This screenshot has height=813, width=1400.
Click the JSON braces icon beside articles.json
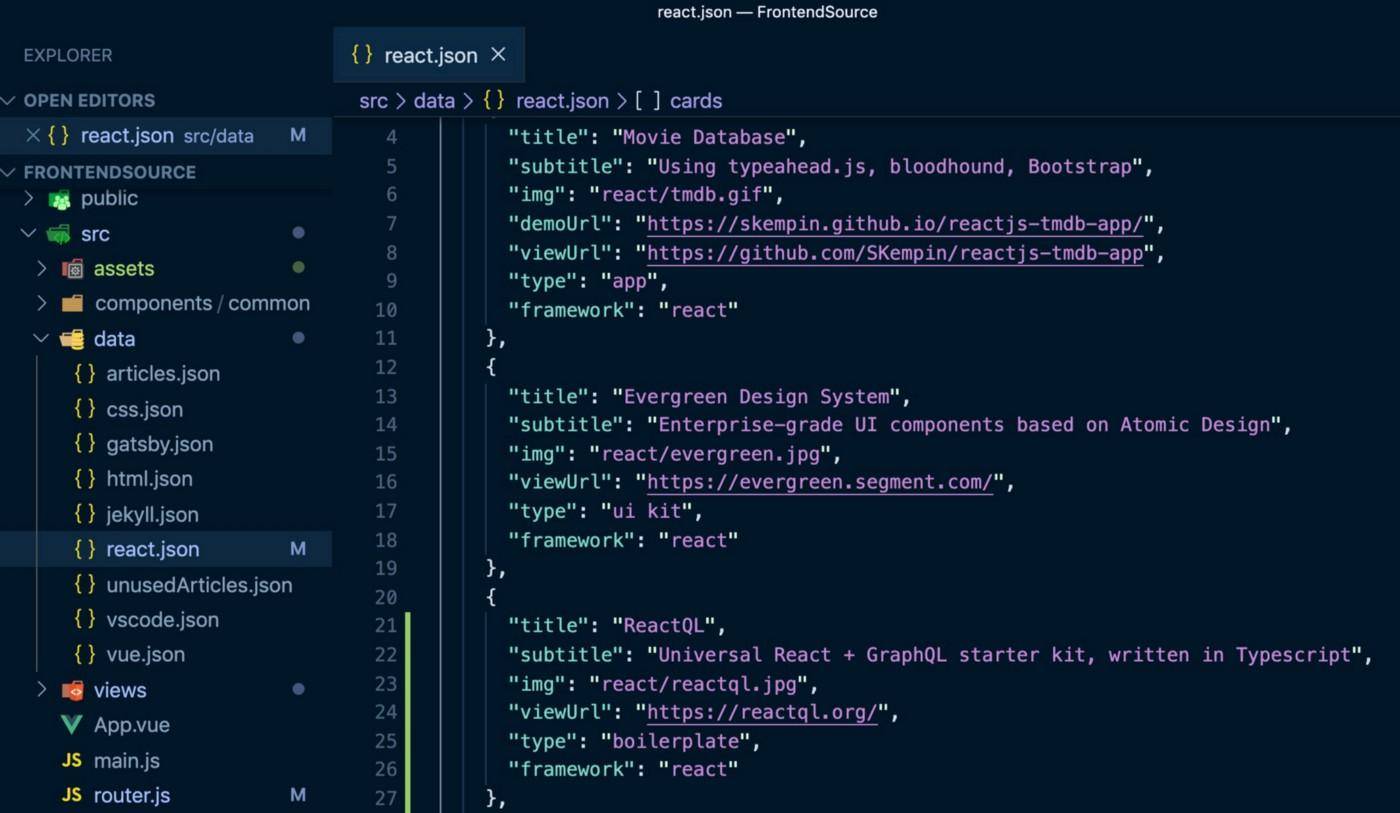pos(85,373)
